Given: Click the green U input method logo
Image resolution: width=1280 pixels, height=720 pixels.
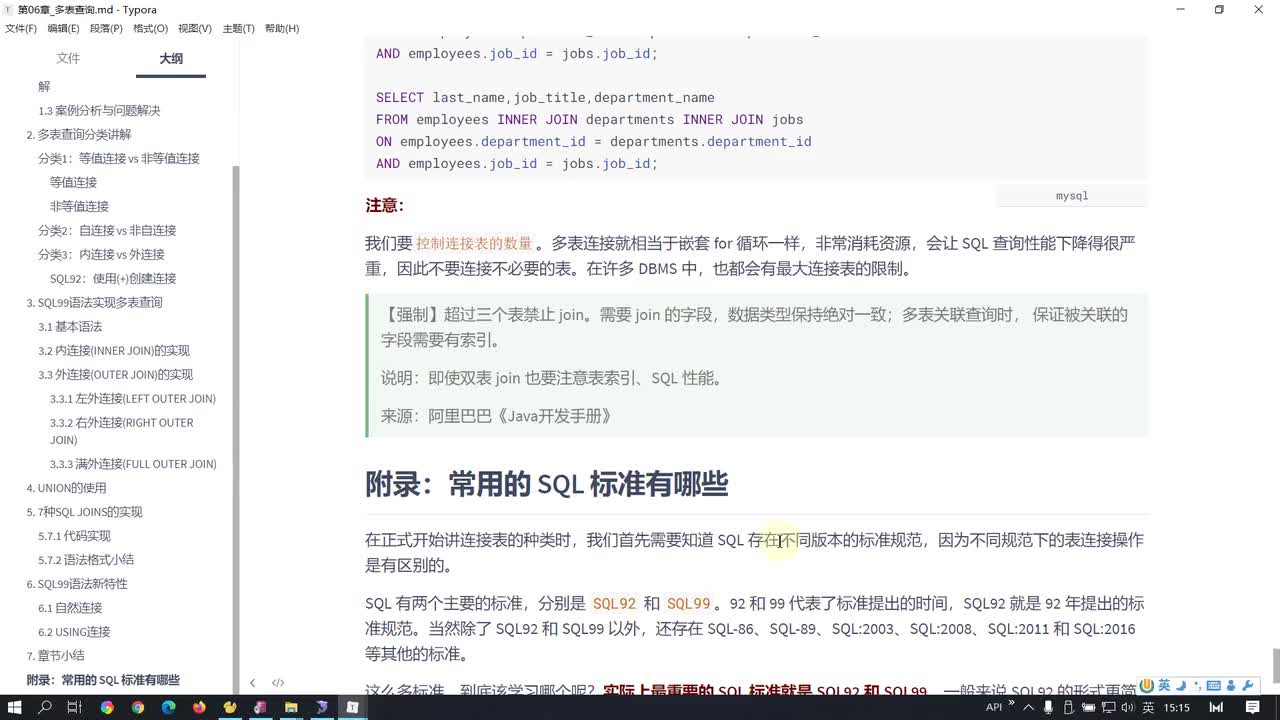Looking at the screenshot, I should tap(1148, 685).
